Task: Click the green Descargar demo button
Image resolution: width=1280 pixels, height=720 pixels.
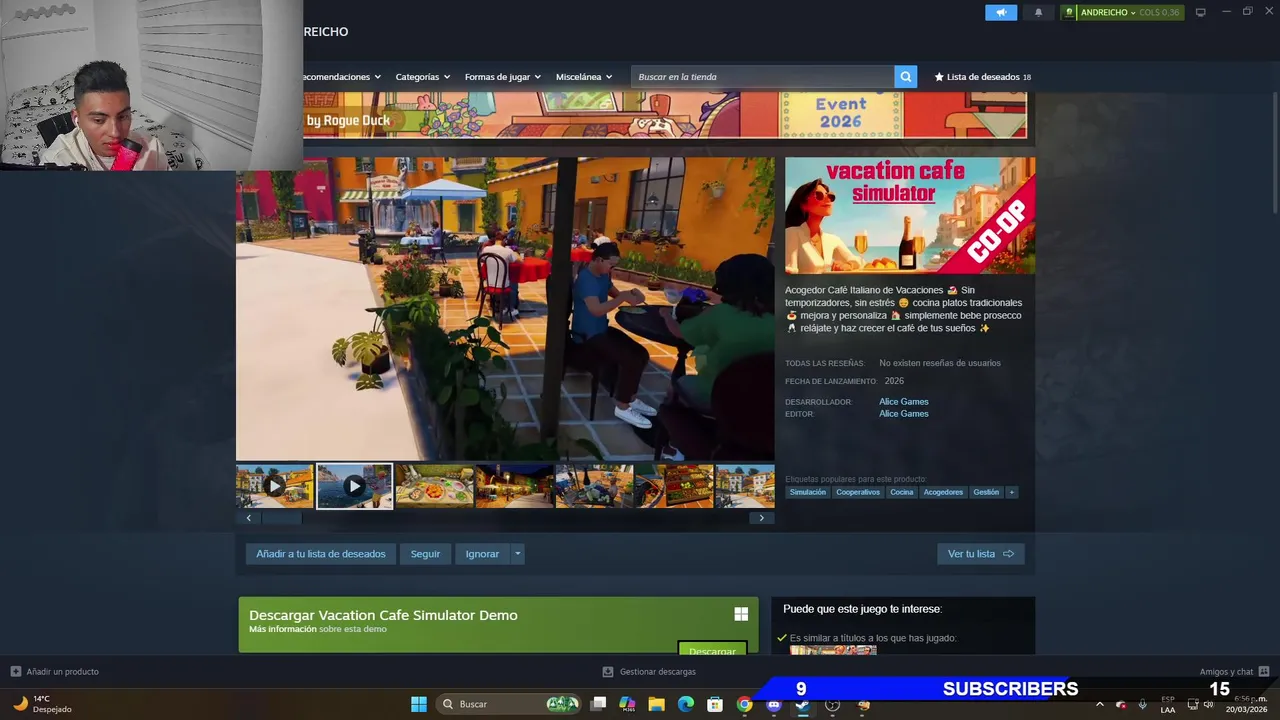Action: [x=712, y=649]
